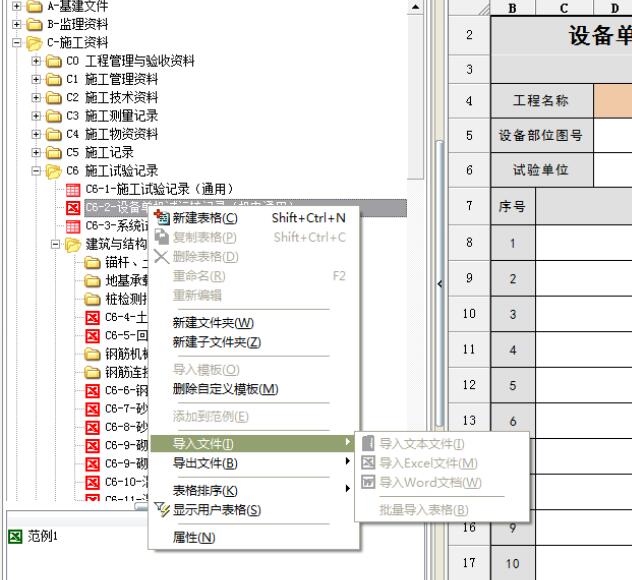632x580 pixels.
Task: Select 导入Excel文件(M) in submenu
Action: 442,463
